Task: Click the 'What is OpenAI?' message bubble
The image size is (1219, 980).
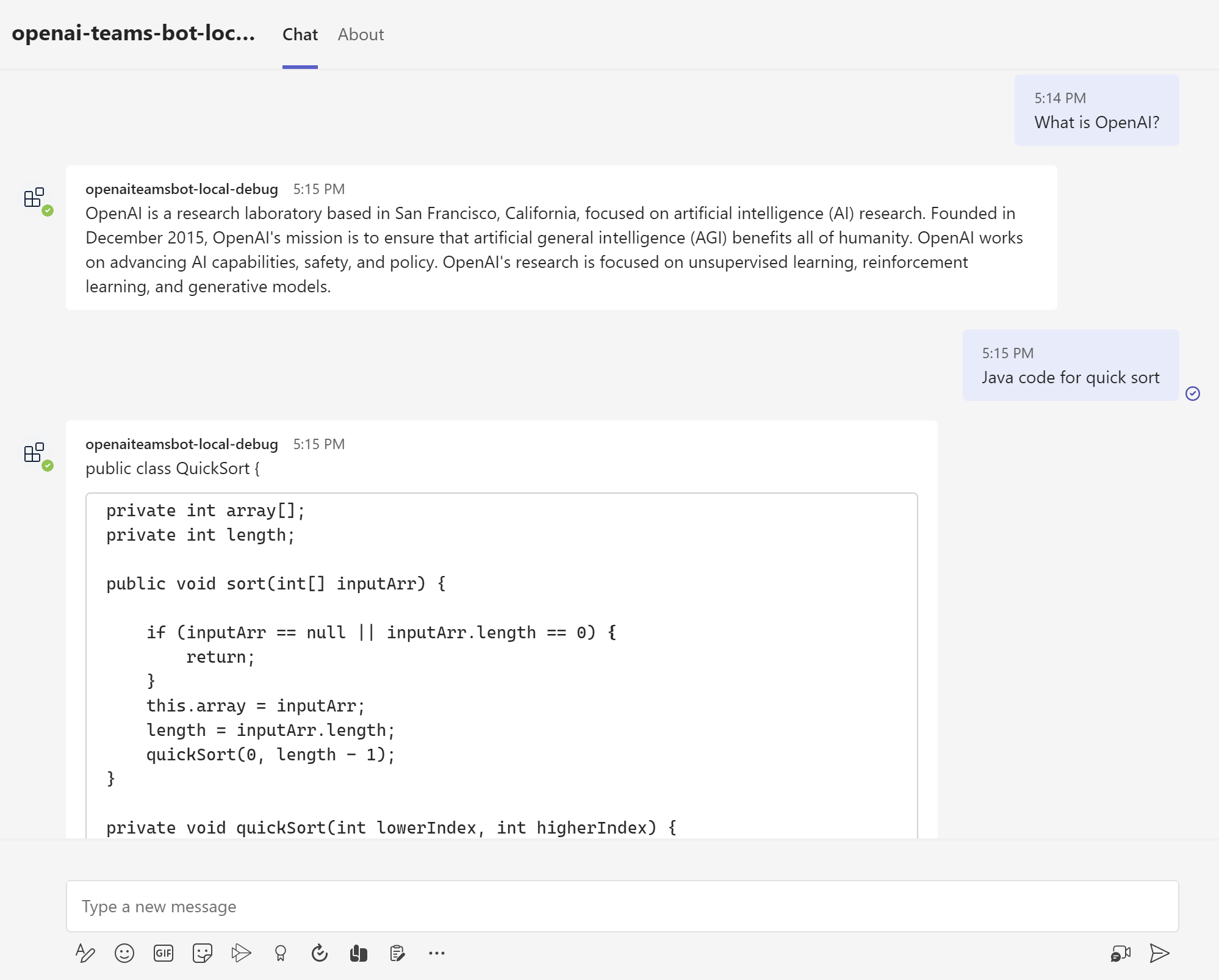Action: pyautogui.click(x=1096, y=111)
